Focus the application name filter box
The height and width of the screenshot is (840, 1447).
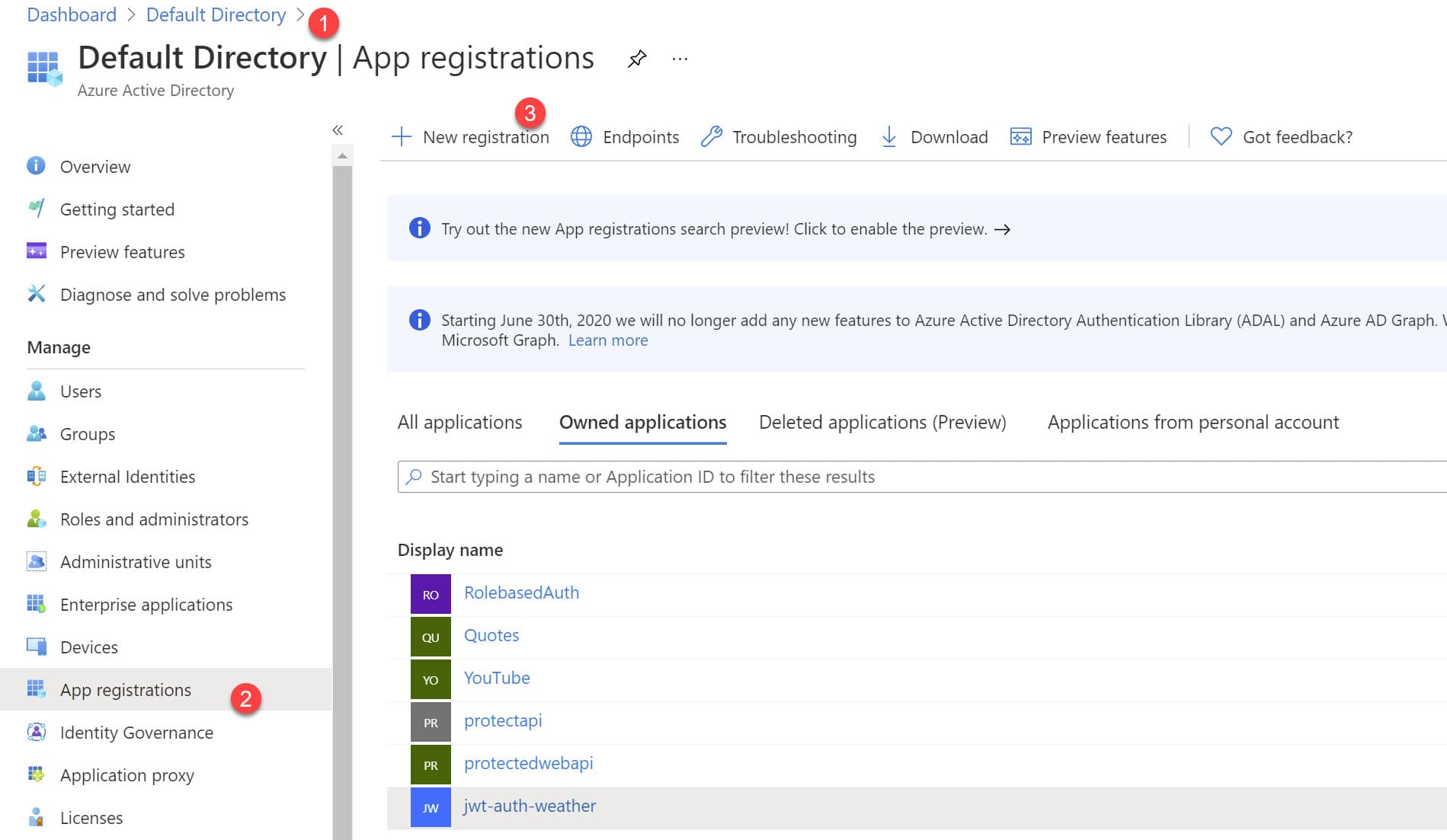922,477
